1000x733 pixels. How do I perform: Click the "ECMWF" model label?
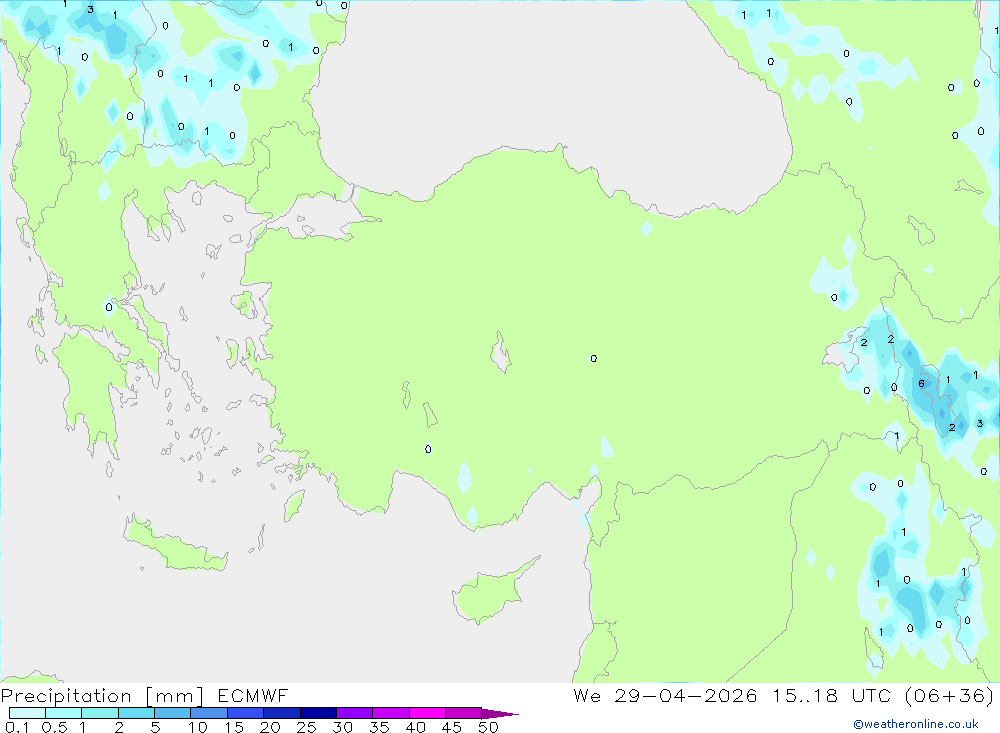pyautogui.click(x=253, y=695)
